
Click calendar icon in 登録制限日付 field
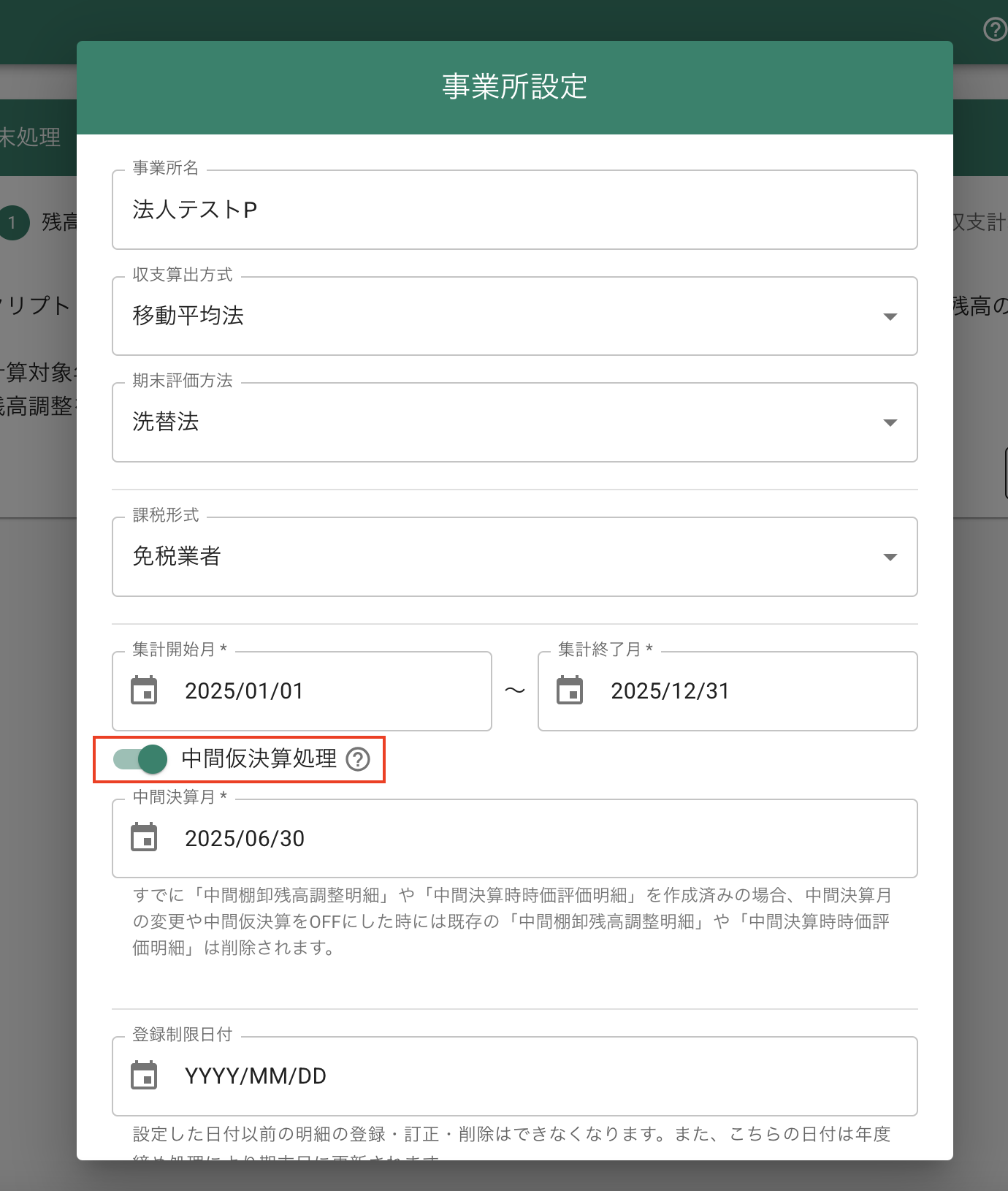(144, 1076)
